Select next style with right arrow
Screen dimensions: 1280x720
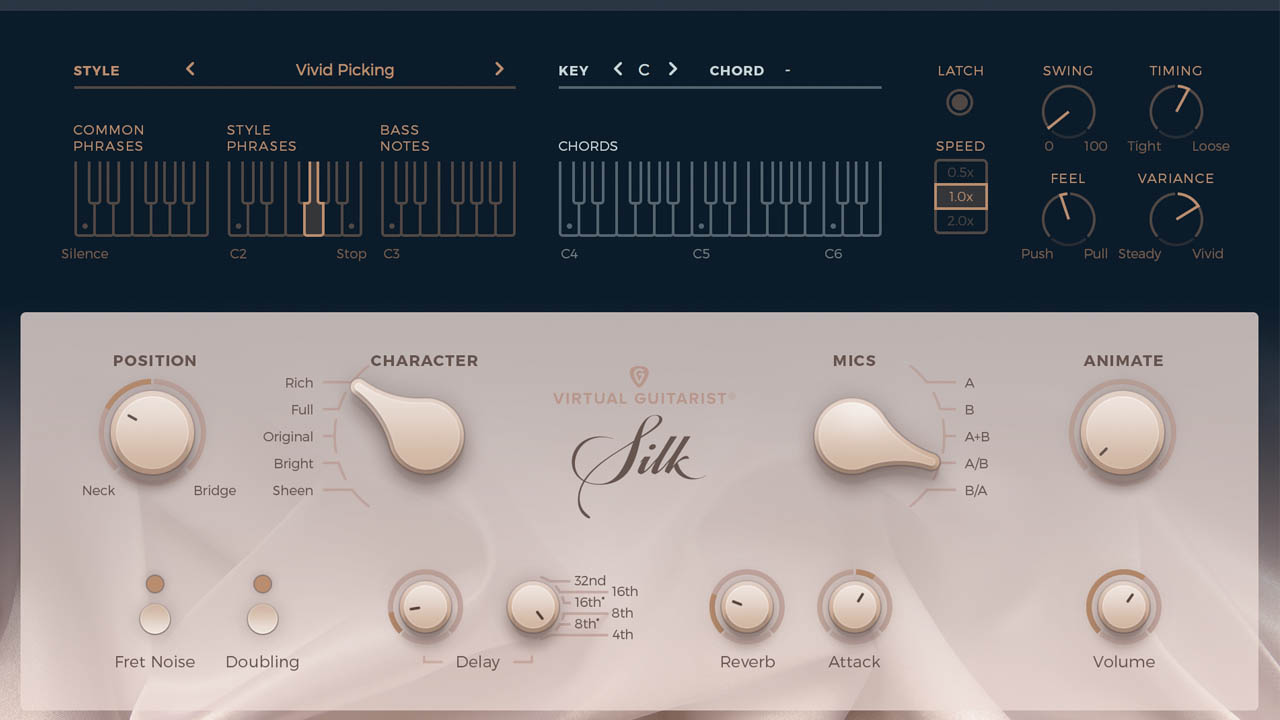click(x=499, y=69)
